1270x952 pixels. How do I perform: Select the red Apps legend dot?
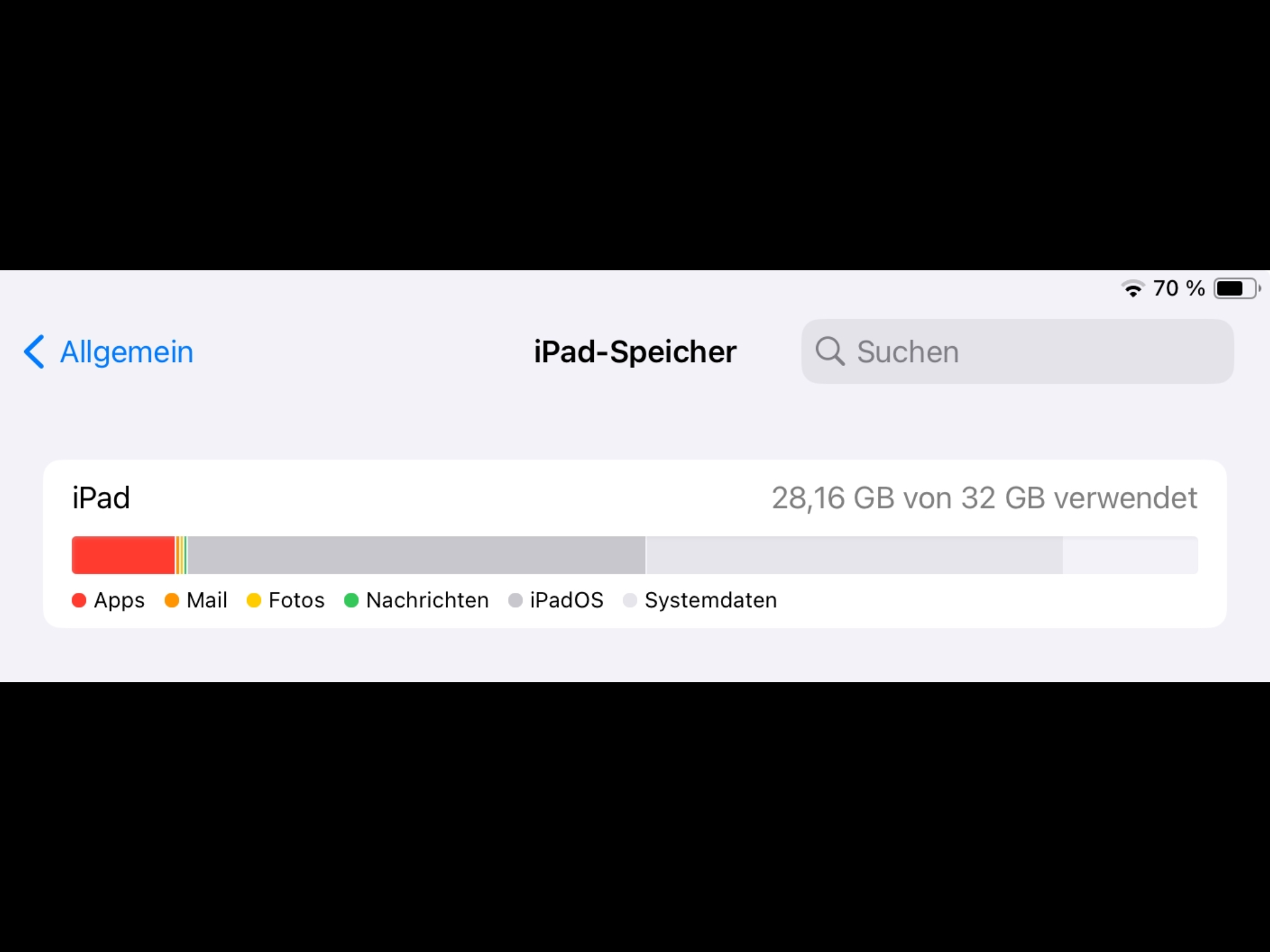point(79,600)
